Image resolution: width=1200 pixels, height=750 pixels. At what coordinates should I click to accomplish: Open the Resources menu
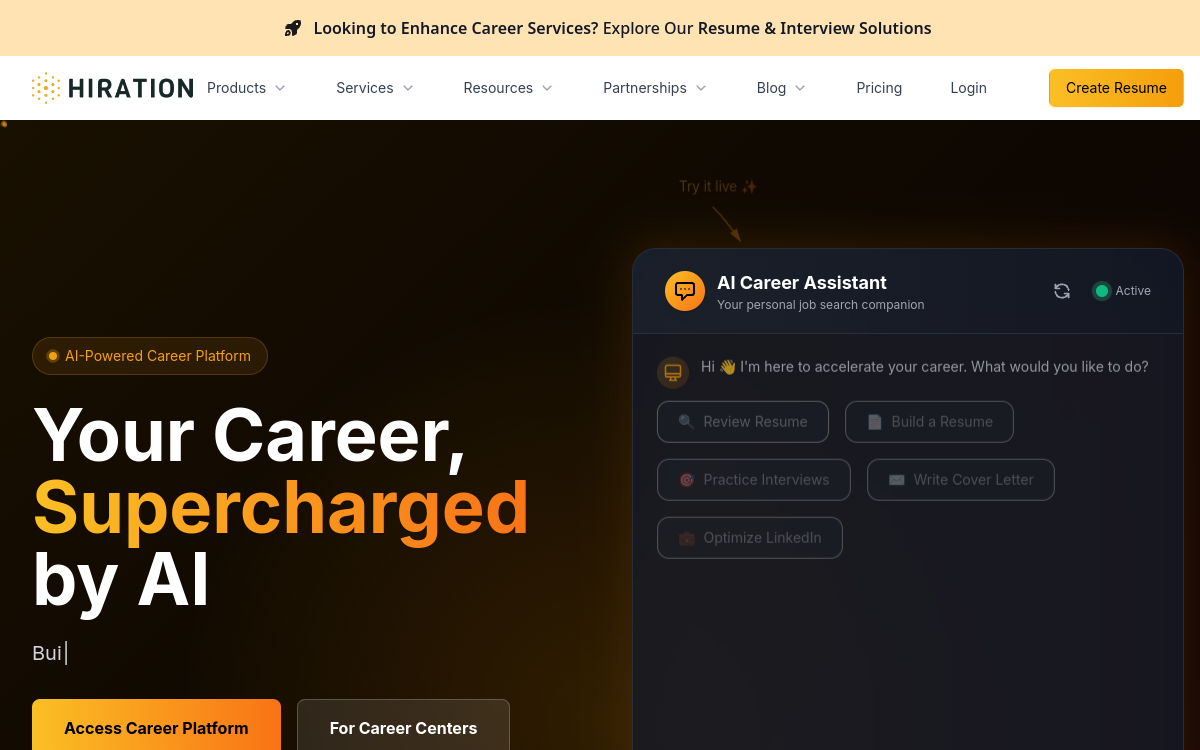click(x=508, y=88)
